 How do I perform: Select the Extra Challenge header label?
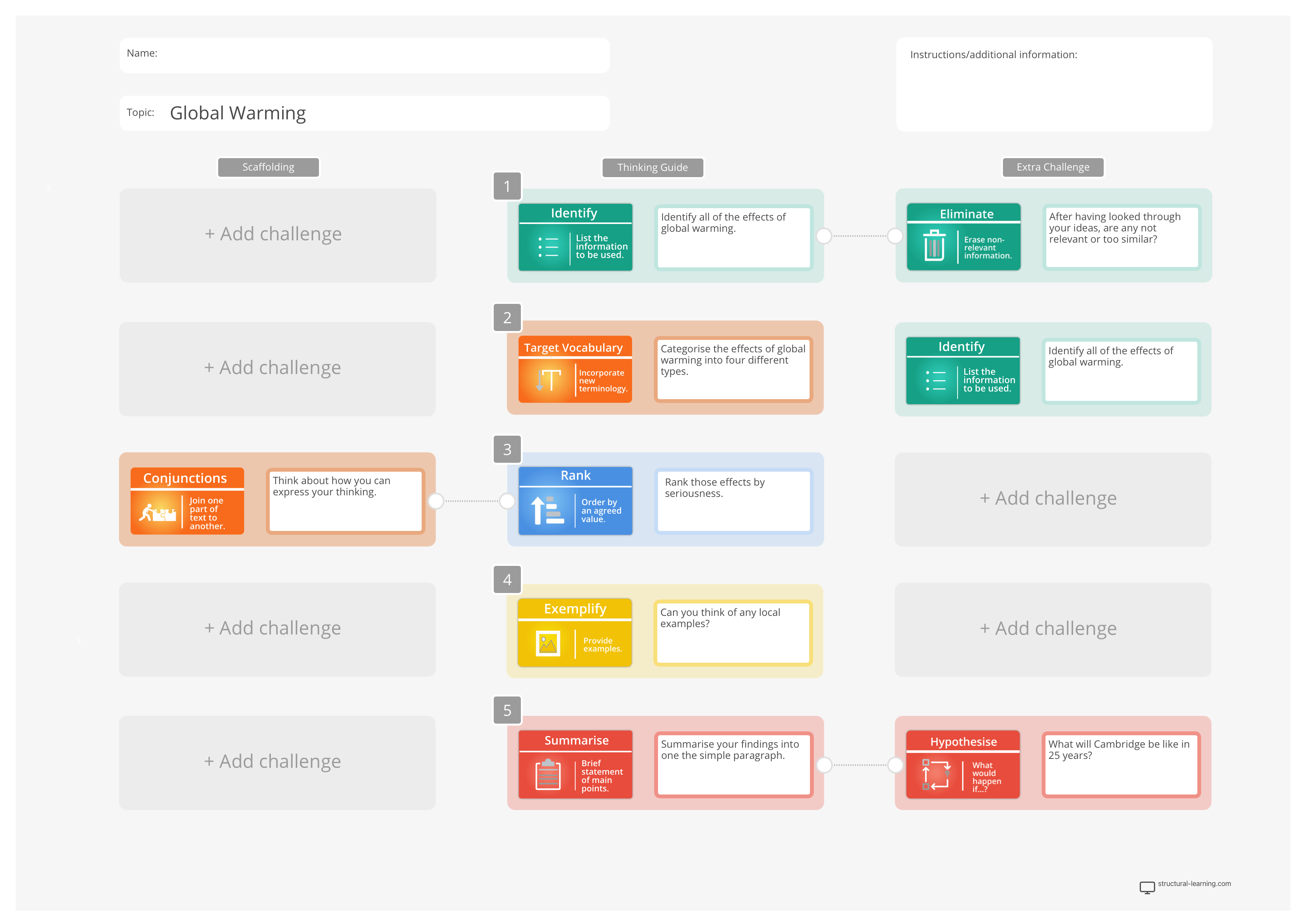coord(1052,167)
